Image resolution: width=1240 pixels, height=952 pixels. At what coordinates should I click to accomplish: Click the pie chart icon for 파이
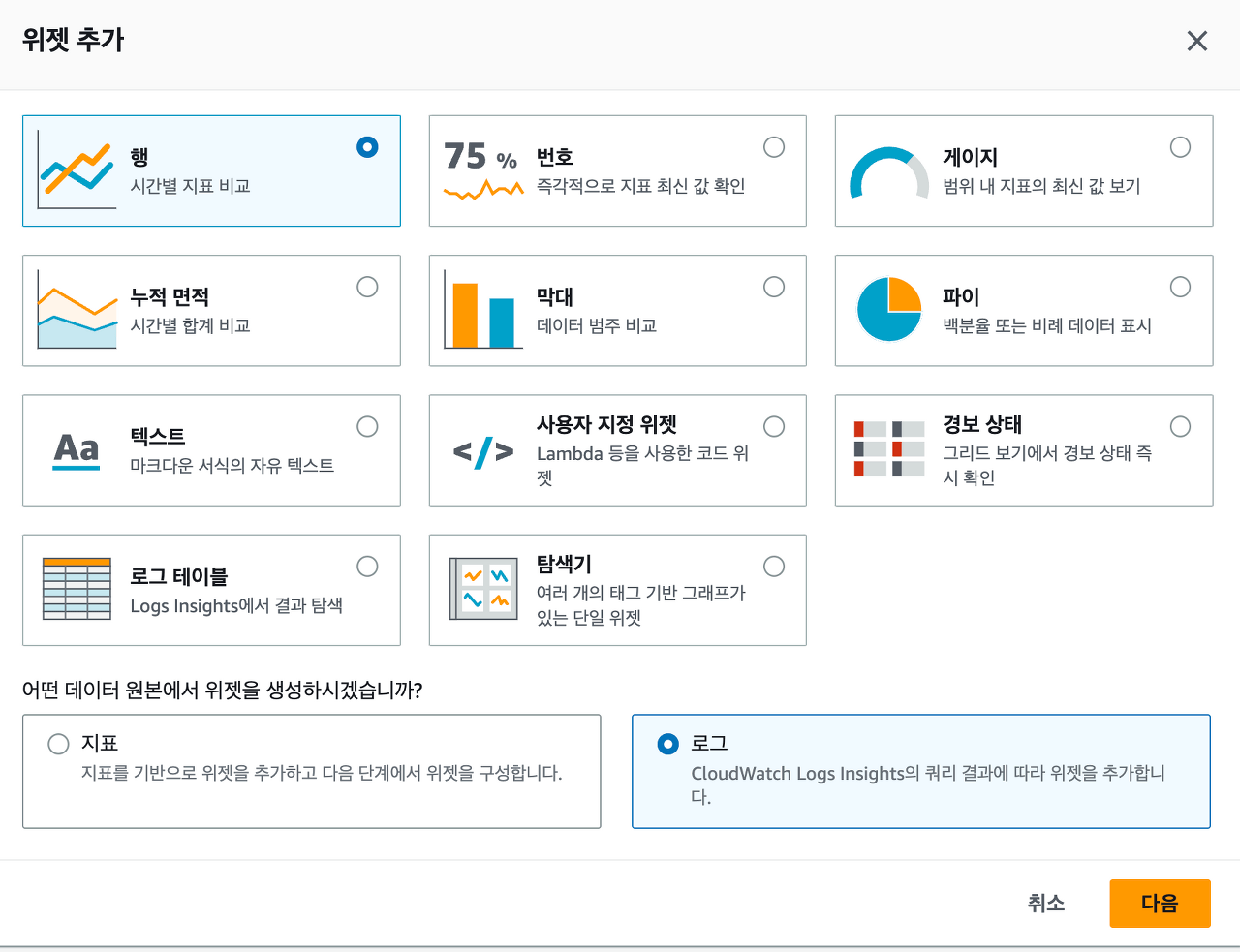point(888,310)
